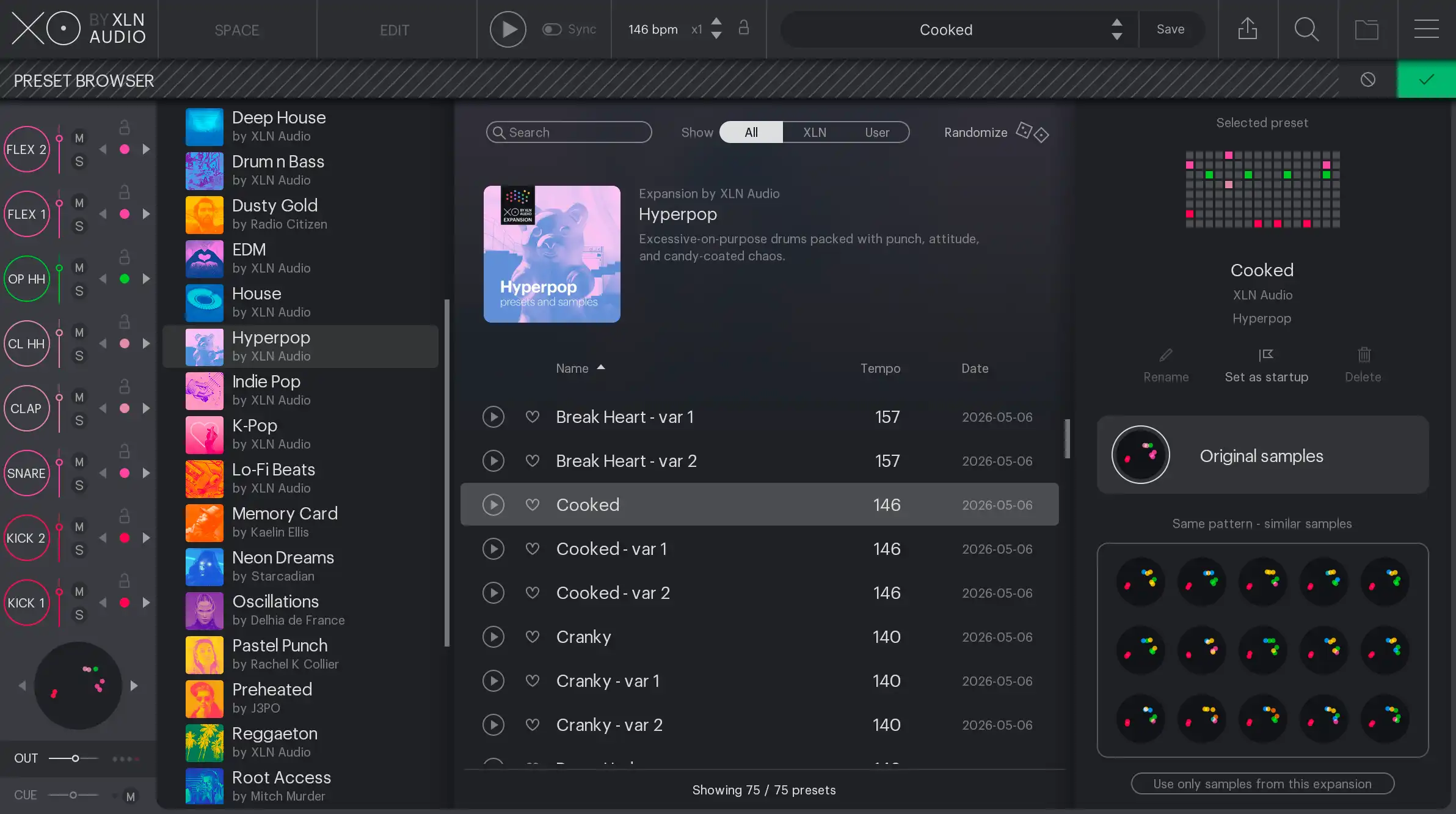Click Use only samples from this expansion
The width and height of the screenshot is (1456, 814).
[x=1262, y=783]
